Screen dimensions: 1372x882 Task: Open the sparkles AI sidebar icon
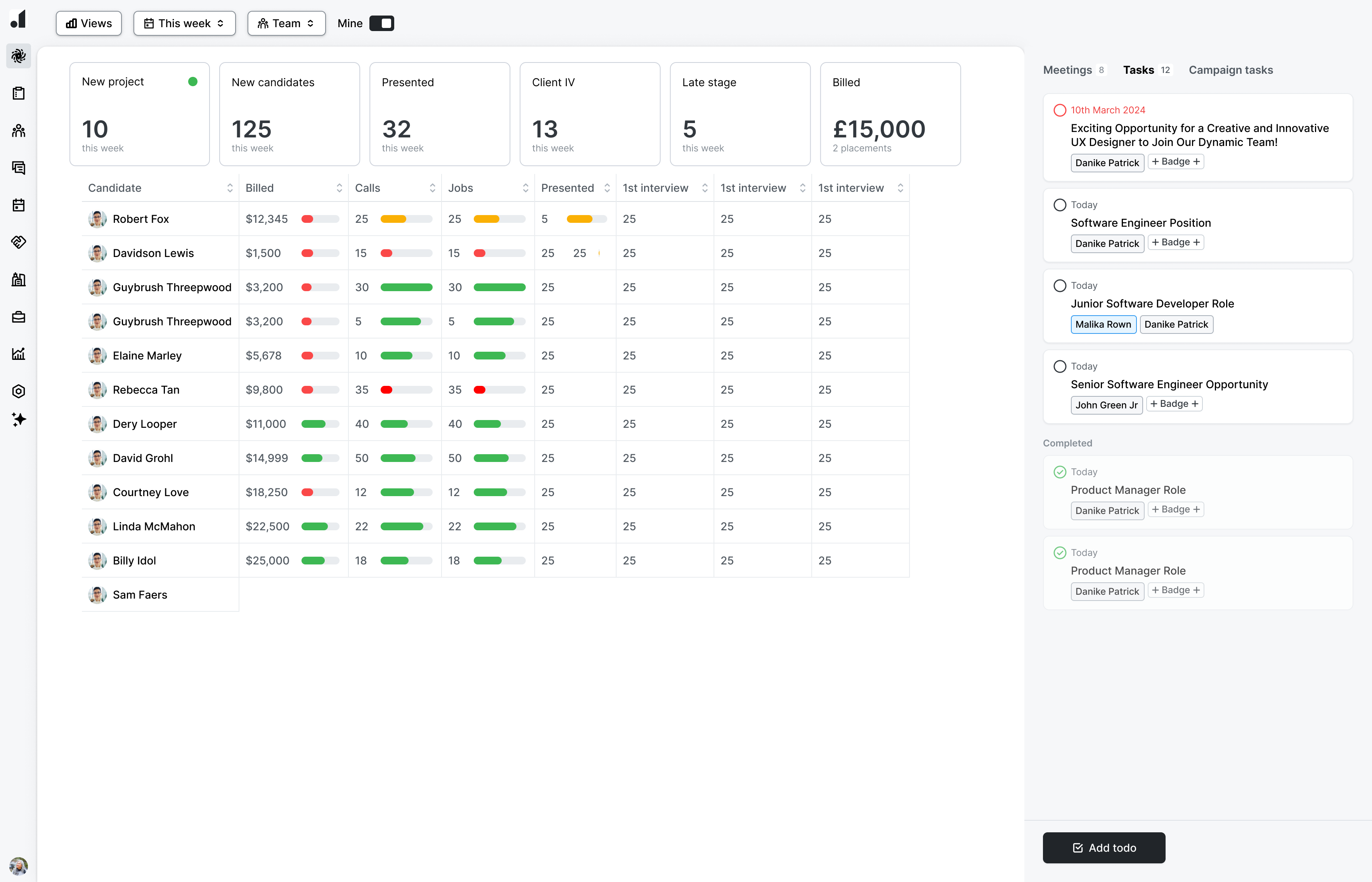[x=18, y=420]
